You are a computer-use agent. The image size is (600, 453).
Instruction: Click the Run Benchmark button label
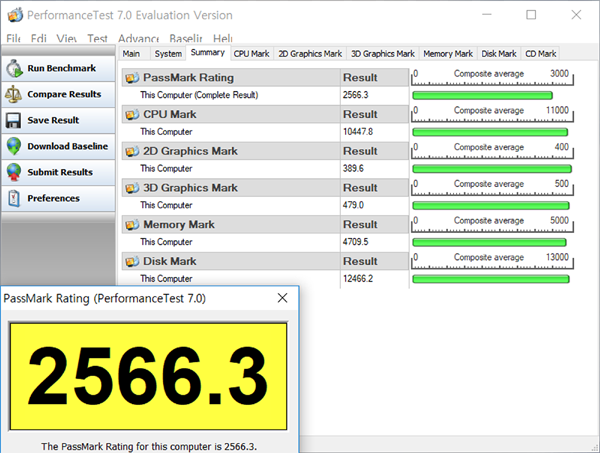pyautogui.click(x=62, y=68)
